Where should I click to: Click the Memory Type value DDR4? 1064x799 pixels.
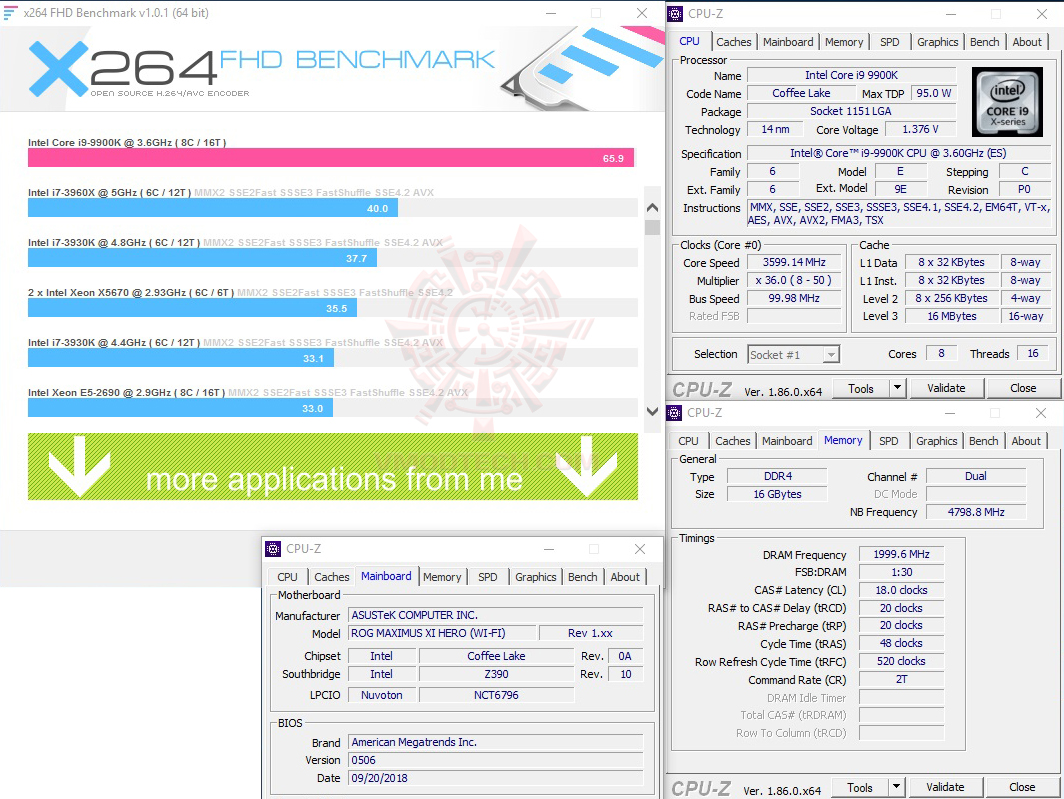point(778,476)
